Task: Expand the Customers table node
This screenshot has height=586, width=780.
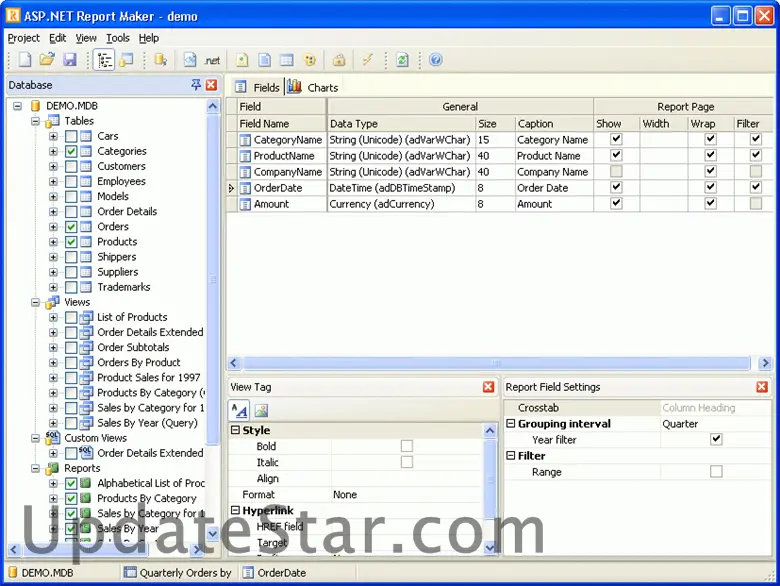Action: pos(53,166)
